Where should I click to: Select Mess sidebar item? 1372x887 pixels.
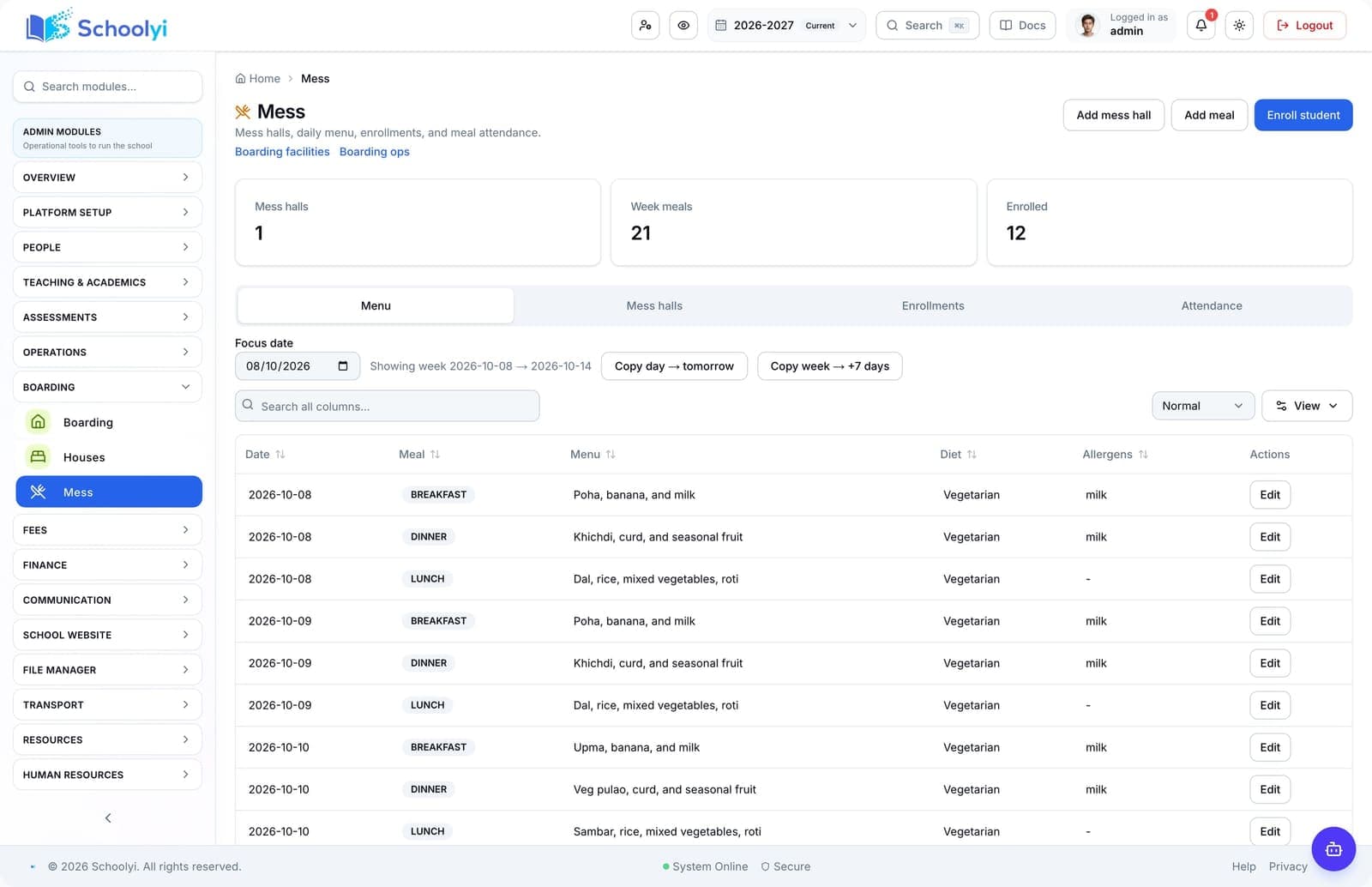click(109, 492)
